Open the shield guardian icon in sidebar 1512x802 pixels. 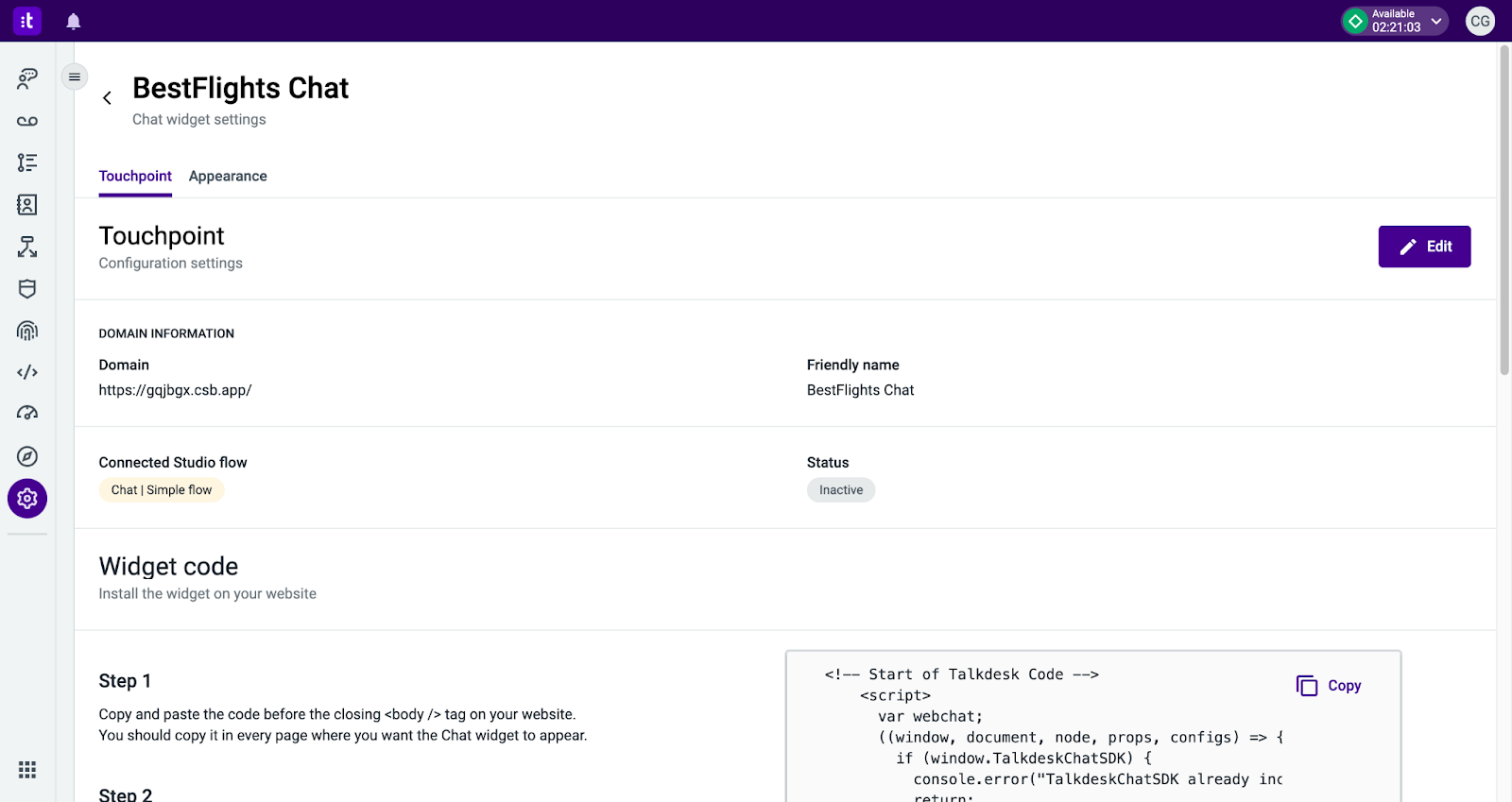(27, 288)
